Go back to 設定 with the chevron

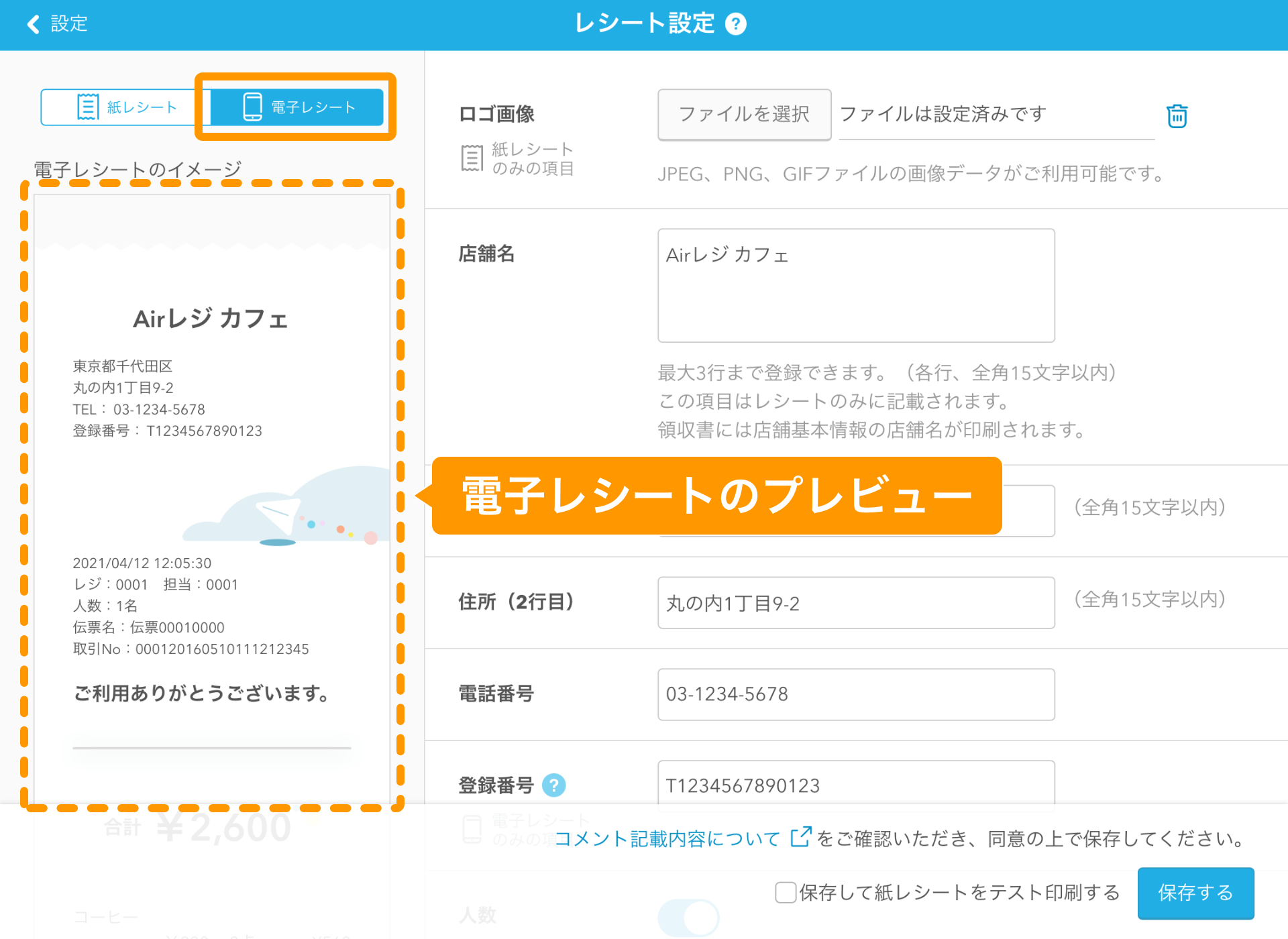tap(56, 24)
